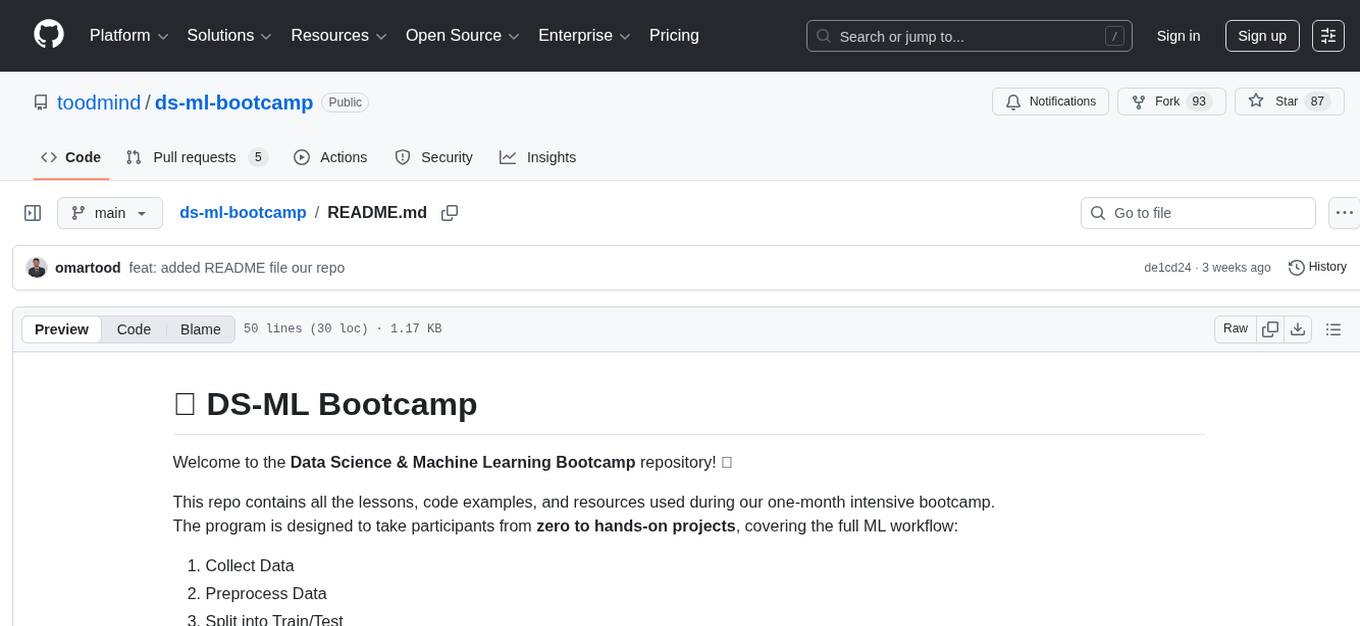Open the Notifications bell icon
The width and height of the screenshot is (1360, 626).
tap(1050, 101)
